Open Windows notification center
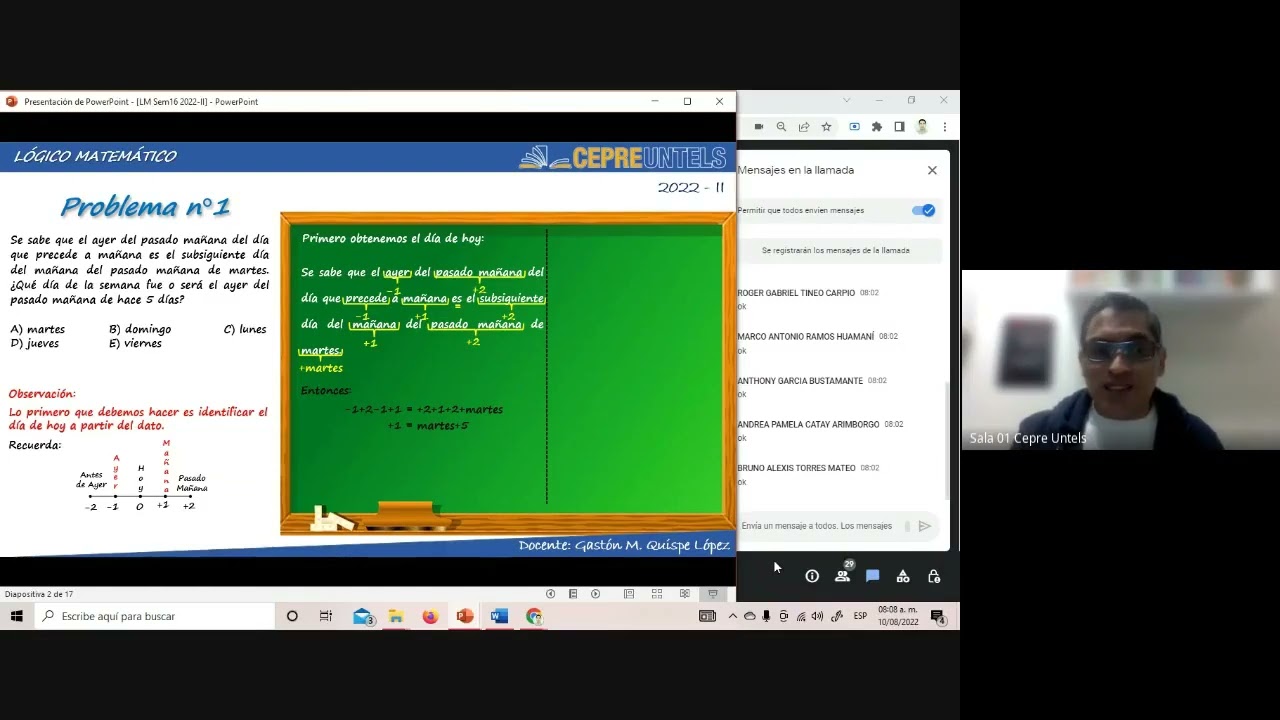The width and height of the screenshot is (1280, 720). [x=939, y=616]
